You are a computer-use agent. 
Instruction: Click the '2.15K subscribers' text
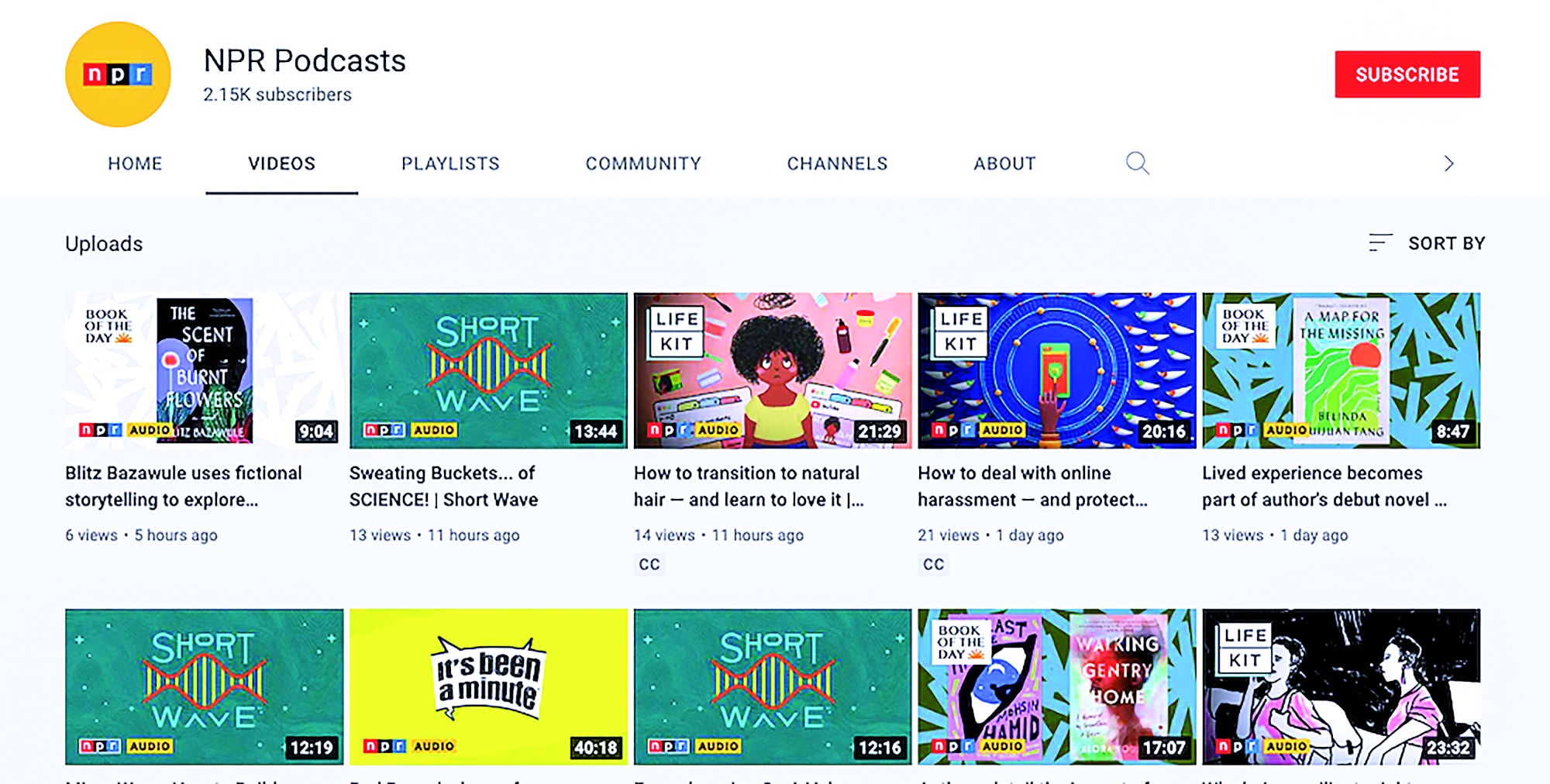(277, 95)
